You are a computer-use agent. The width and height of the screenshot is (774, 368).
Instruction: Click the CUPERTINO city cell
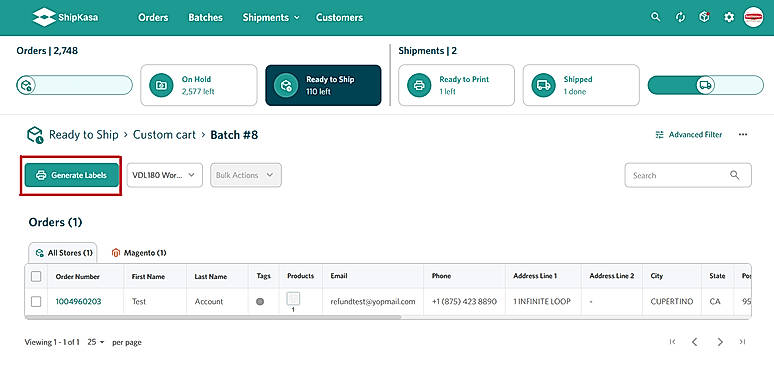click(672, 301)
